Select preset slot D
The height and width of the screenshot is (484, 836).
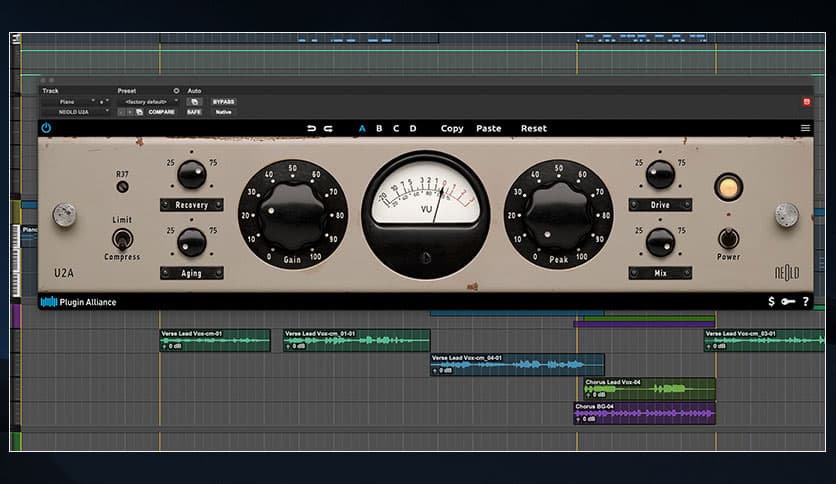point(413,128)
